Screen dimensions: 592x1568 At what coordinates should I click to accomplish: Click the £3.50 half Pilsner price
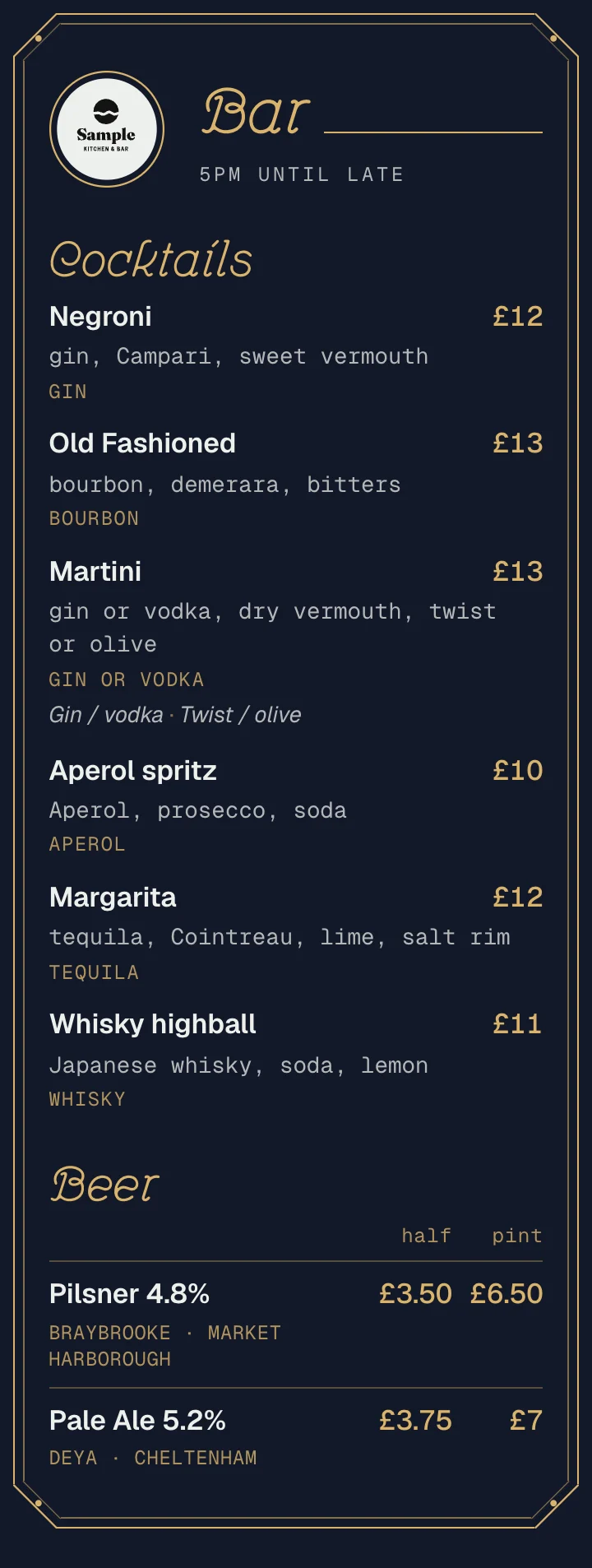point(415,1294)
